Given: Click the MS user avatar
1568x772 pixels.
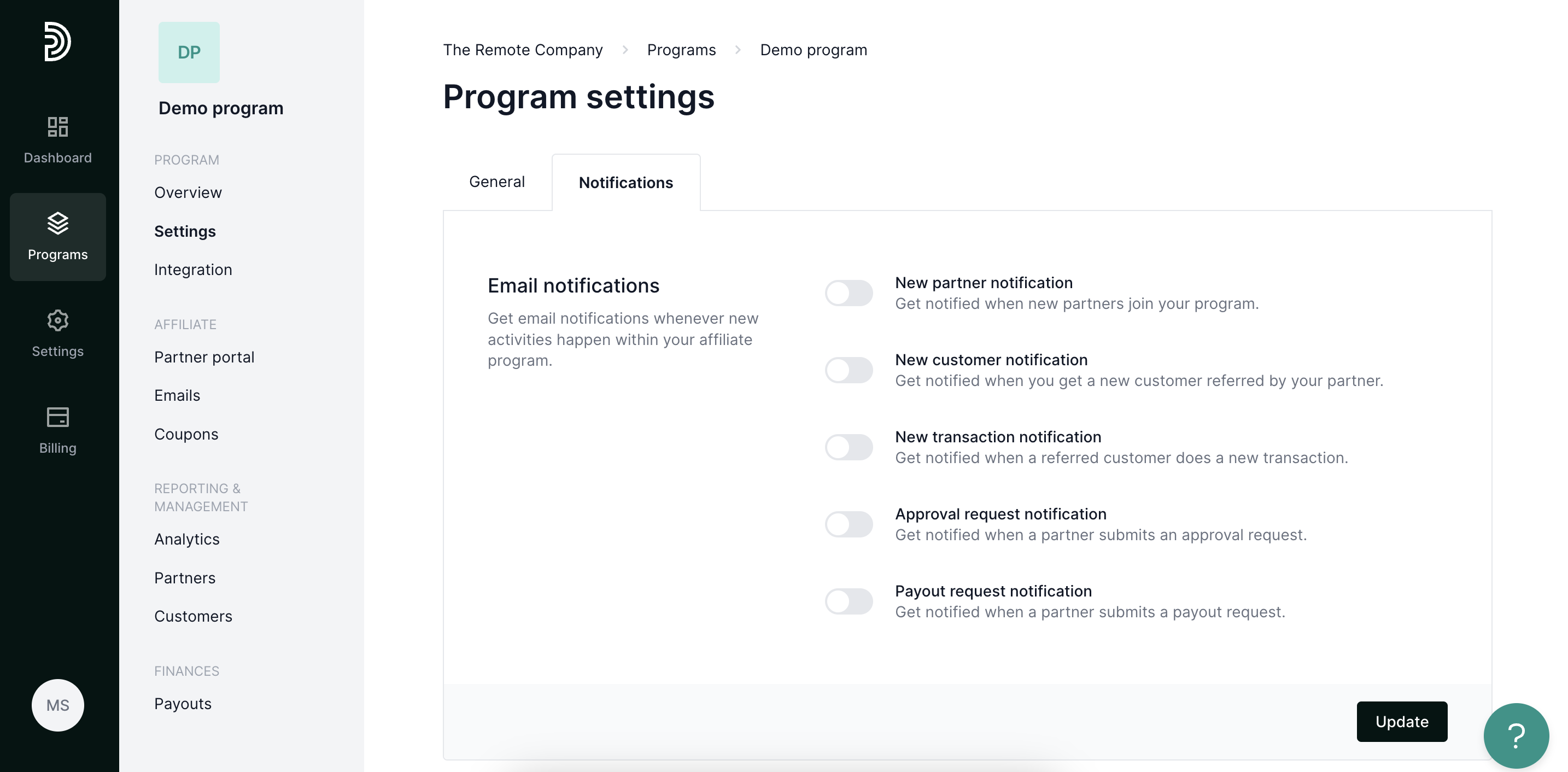Looking at the screenshot, I should (x=58, y=705).
